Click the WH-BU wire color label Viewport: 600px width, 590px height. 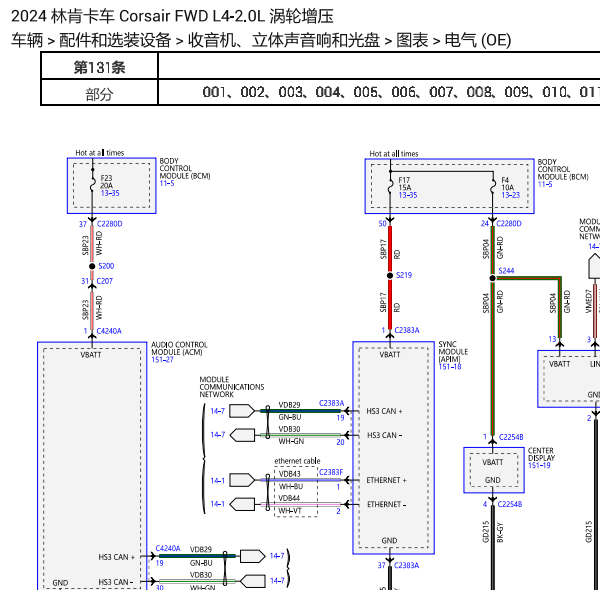(x=290, y=487)
